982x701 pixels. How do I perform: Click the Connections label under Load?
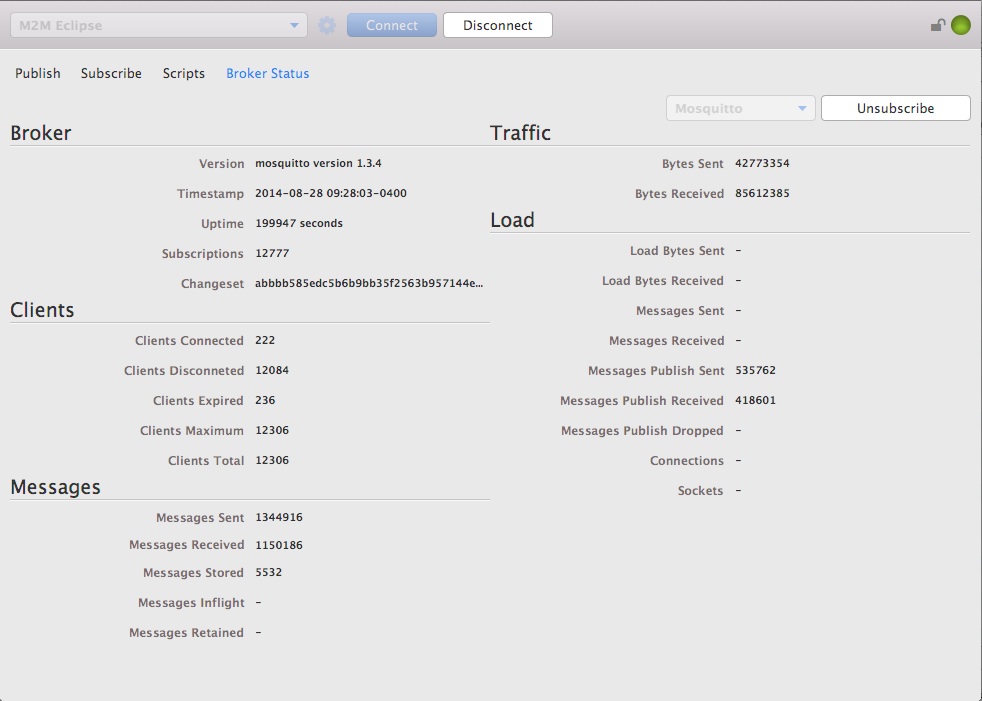click(686, 460)
